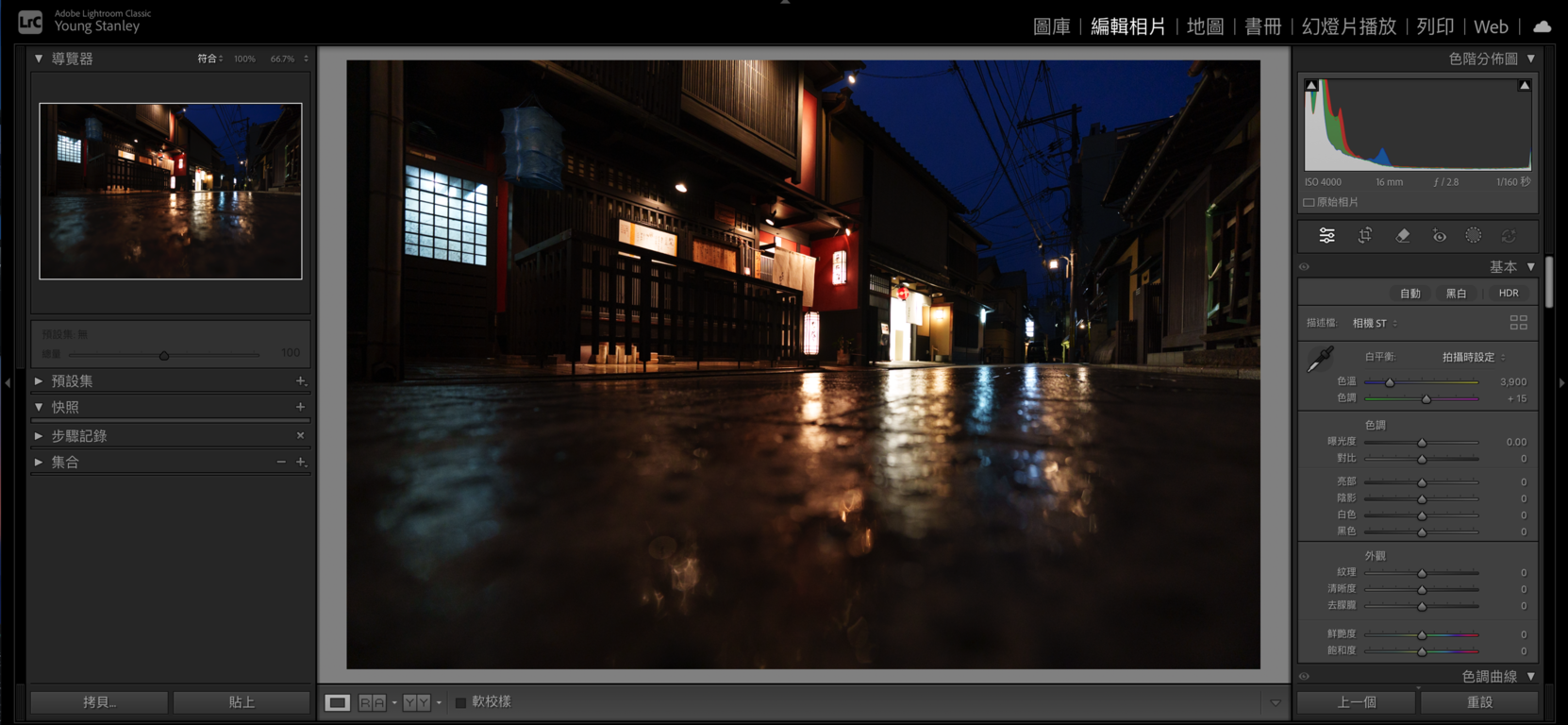Open the 白平衡 拍攝時設定 dropdown
Image resolution: width=1568 pixels, height=725 pixels.
(1473, 357)
